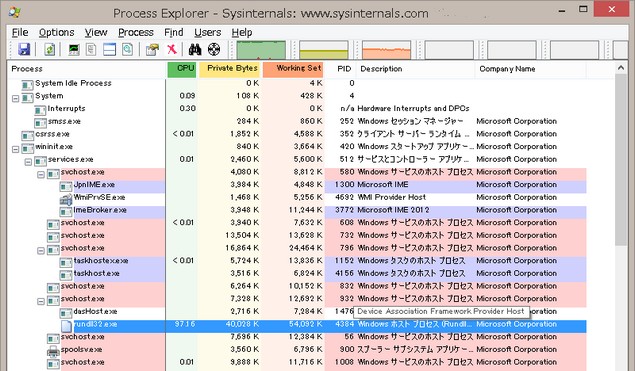Select the Interrupts process row

point(297,109)
